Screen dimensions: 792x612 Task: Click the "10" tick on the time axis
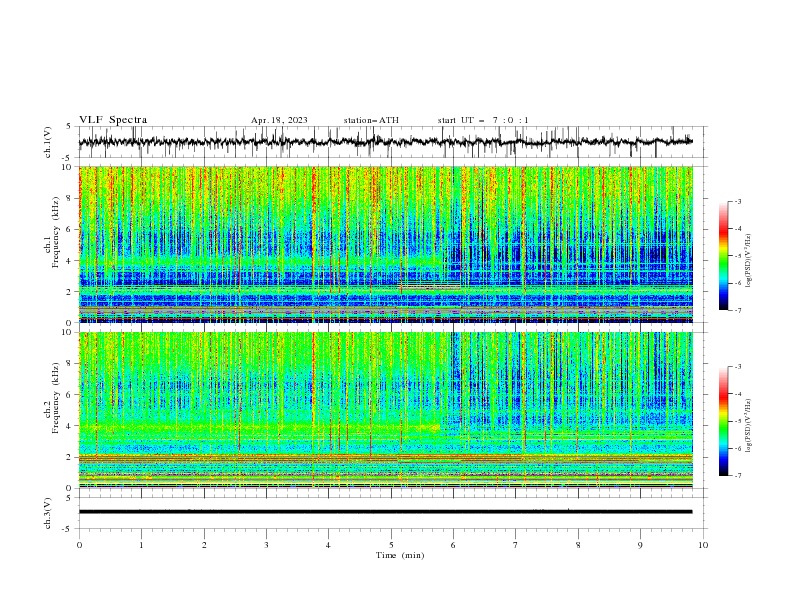pos(703,545)
